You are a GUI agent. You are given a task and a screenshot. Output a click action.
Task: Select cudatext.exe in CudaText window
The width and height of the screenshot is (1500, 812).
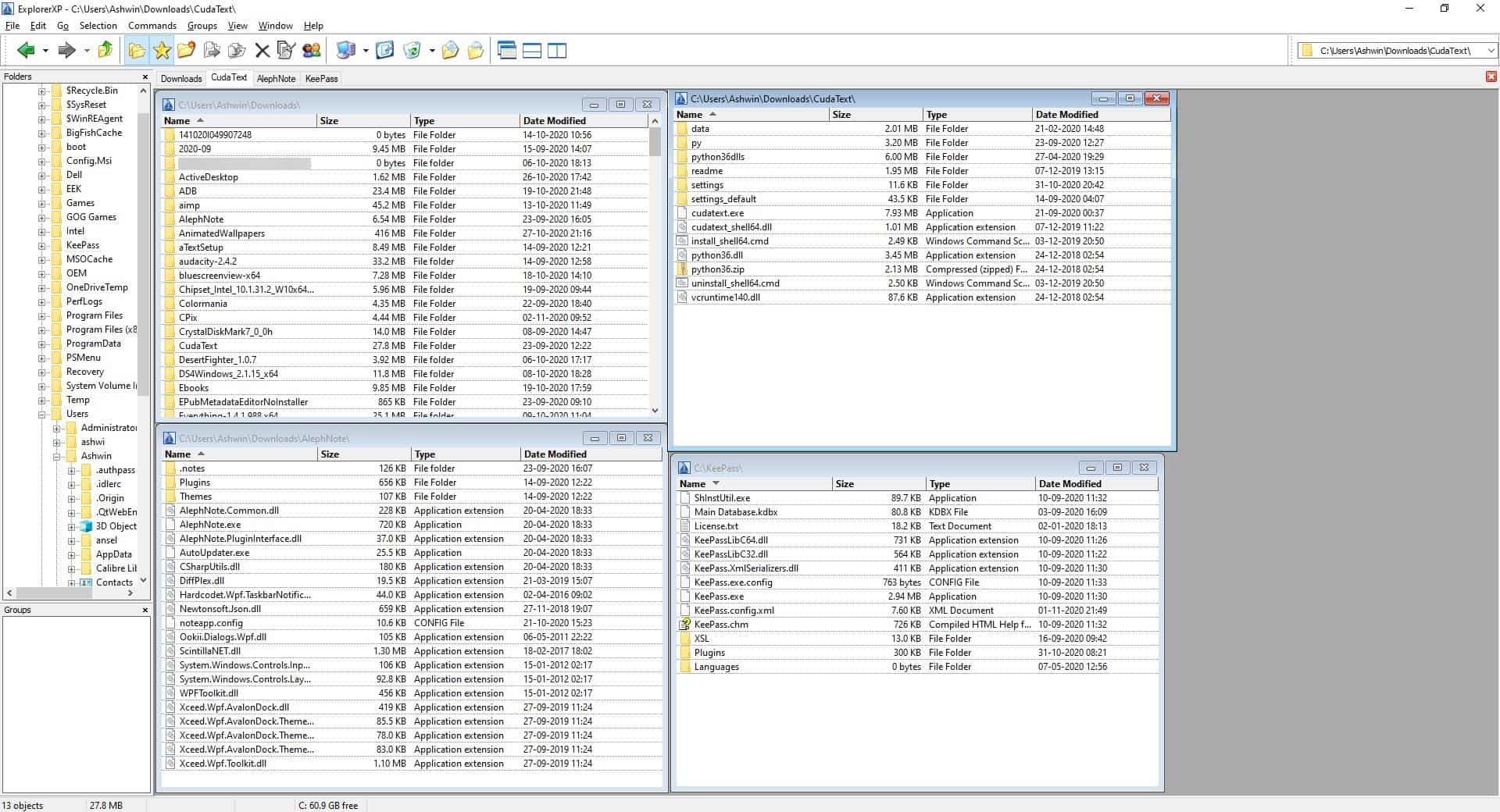[x=717, y=213]
